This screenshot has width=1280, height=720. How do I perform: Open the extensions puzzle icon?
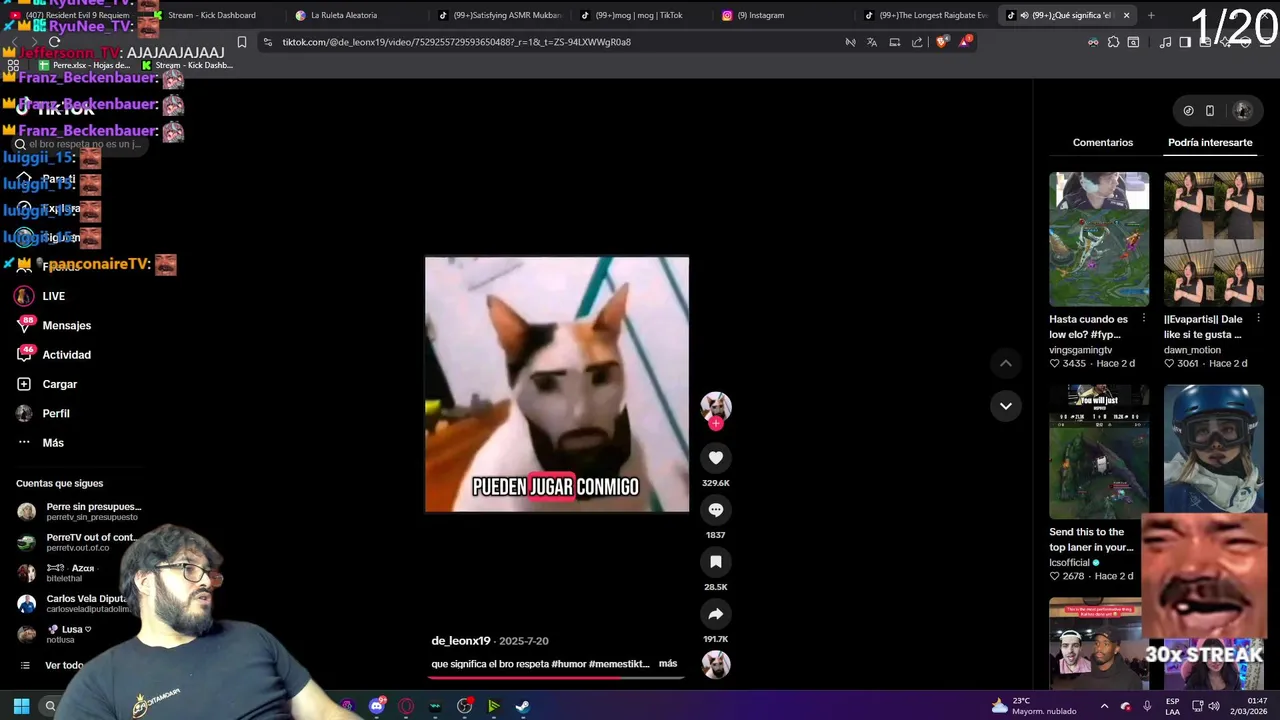1113,42
